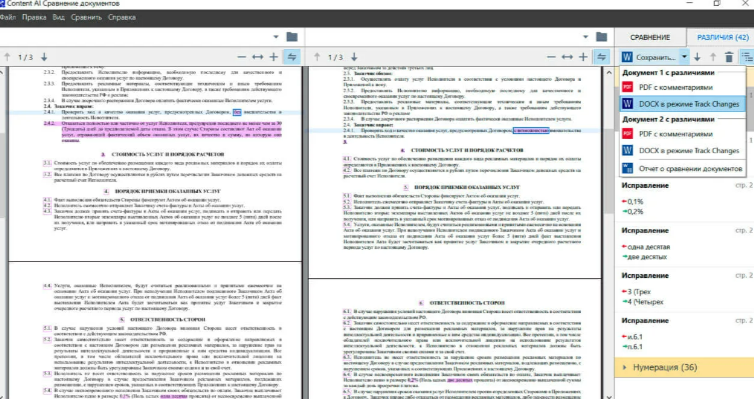Click Word icon on Сохранить button
Screen dimensions: 754x399
point(627,57)
